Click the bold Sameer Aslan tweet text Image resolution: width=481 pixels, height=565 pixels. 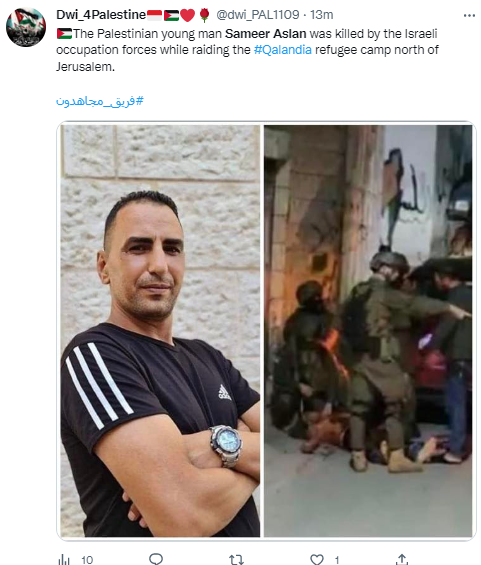[x=266, y=34]
